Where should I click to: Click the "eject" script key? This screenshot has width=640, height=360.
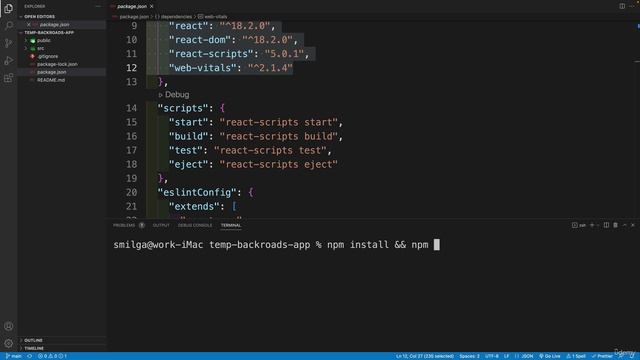189,164
